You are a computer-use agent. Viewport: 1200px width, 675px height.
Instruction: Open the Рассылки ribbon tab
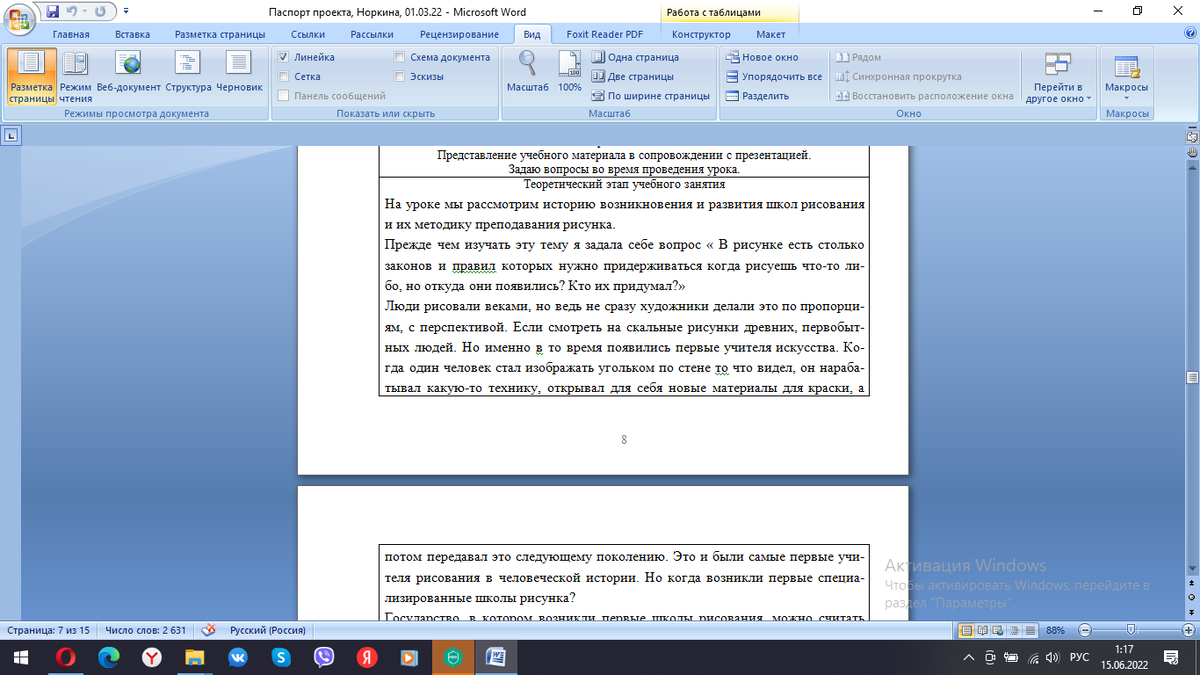[x=372, y=34]
